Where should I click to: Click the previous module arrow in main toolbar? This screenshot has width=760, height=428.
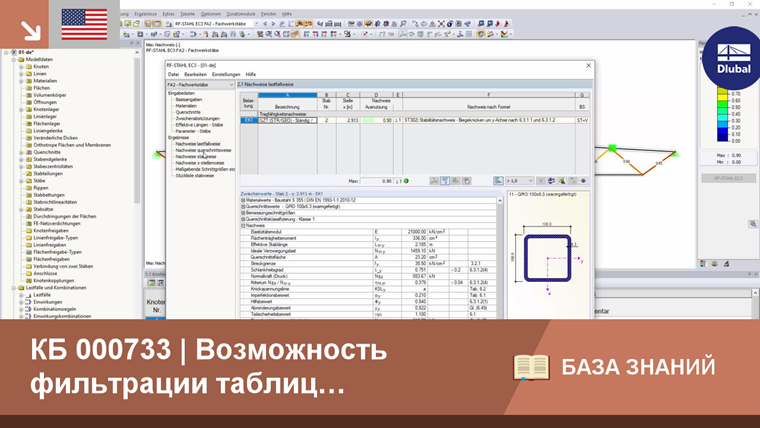point(265,24)
